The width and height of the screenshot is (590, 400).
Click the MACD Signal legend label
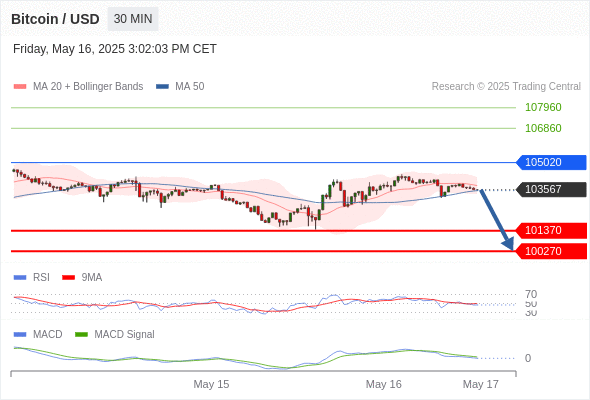tap(124, 334)
